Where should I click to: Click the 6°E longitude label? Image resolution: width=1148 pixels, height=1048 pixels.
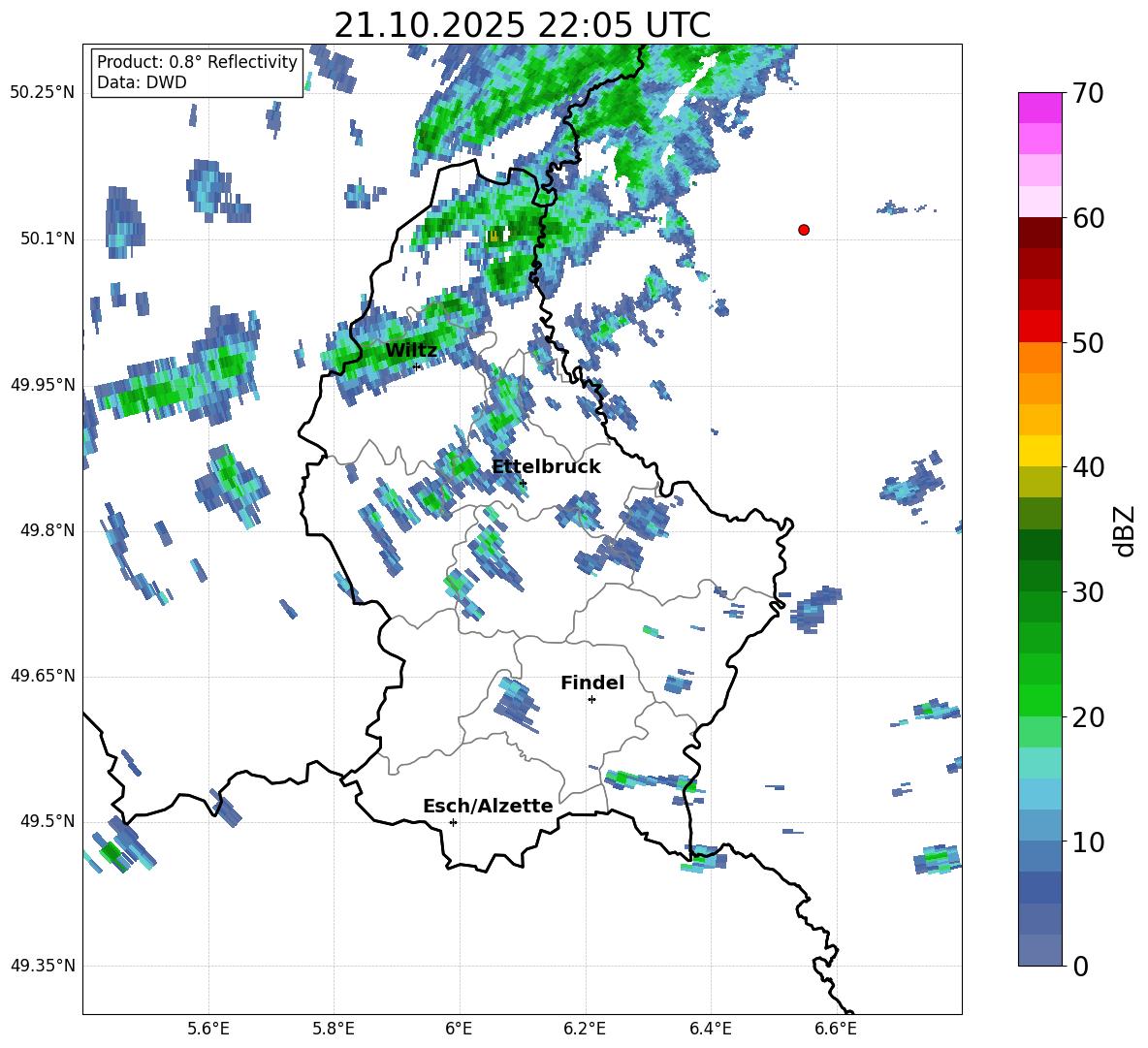pyautogui.click(x=459, y=1029)
